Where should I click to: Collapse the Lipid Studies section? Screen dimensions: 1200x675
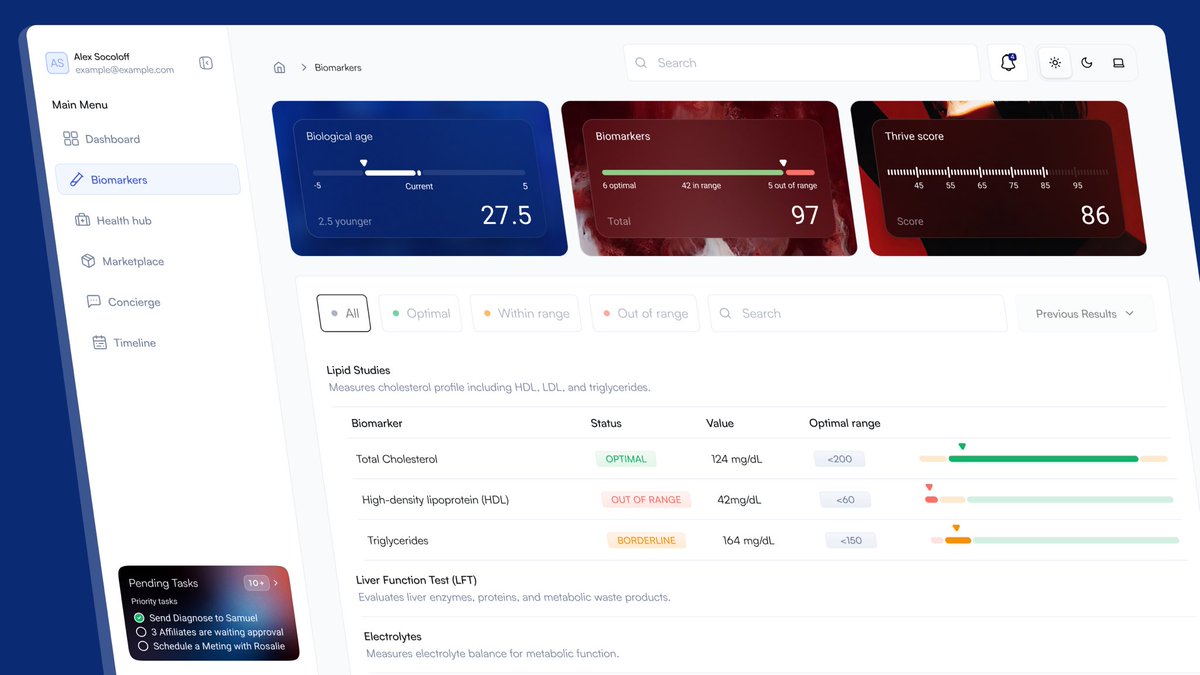click(x=358, y=370)
